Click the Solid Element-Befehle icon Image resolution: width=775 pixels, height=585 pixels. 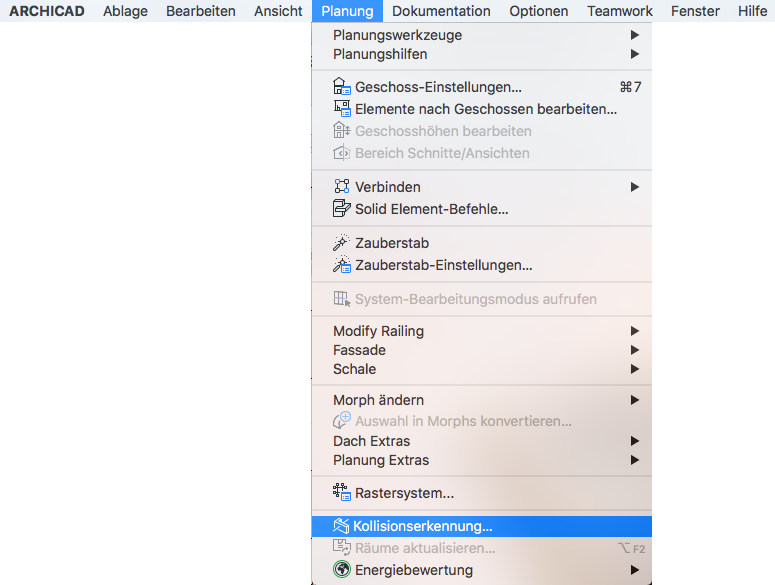click(342, 209)
